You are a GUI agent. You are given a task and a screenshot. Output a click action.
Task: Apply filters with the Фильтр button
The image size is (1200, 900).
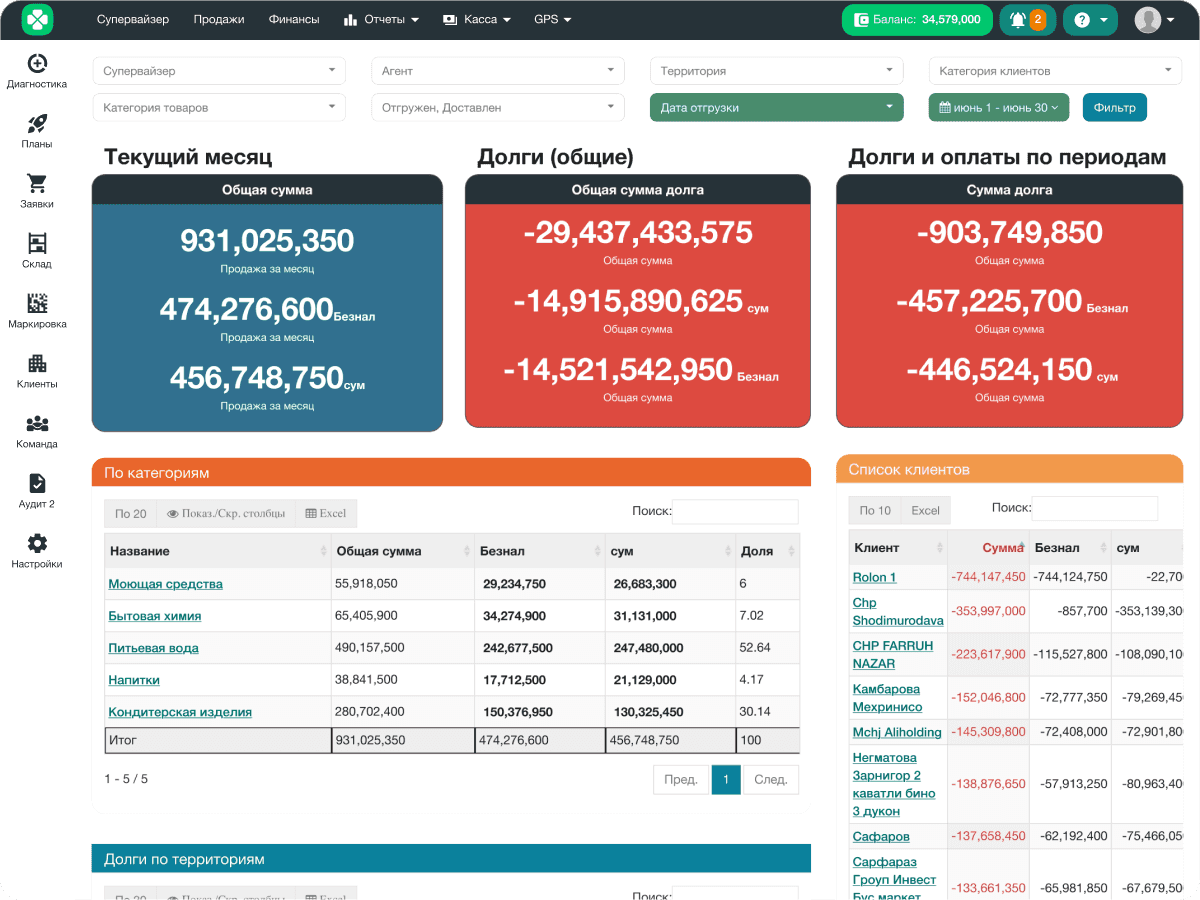tap(1115, 107)
